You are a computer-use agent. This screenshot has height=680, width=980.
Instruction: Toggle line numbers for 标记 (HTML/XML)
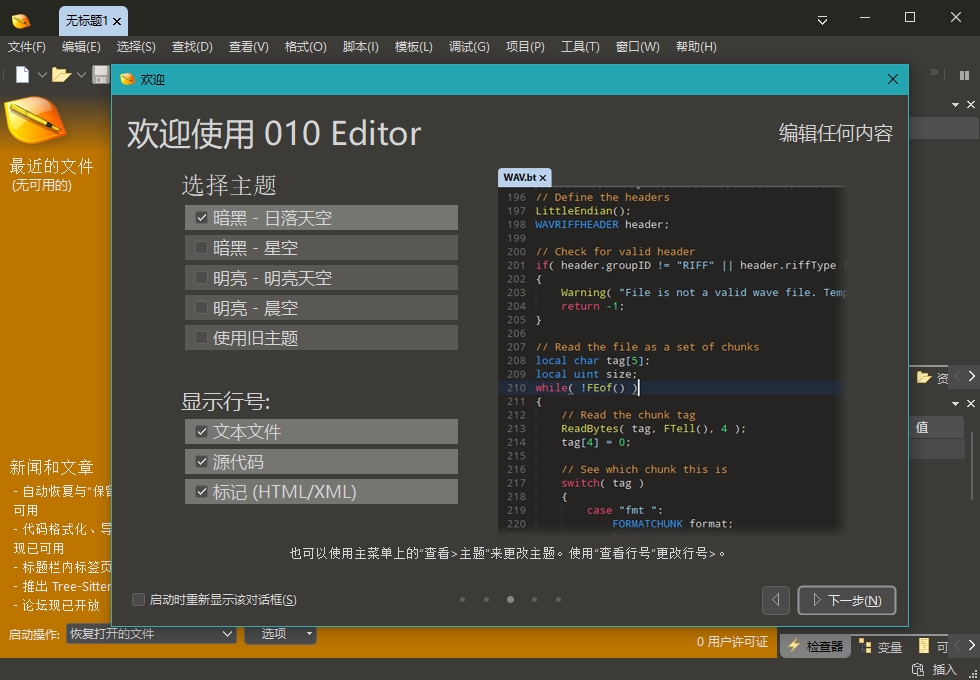321,491
